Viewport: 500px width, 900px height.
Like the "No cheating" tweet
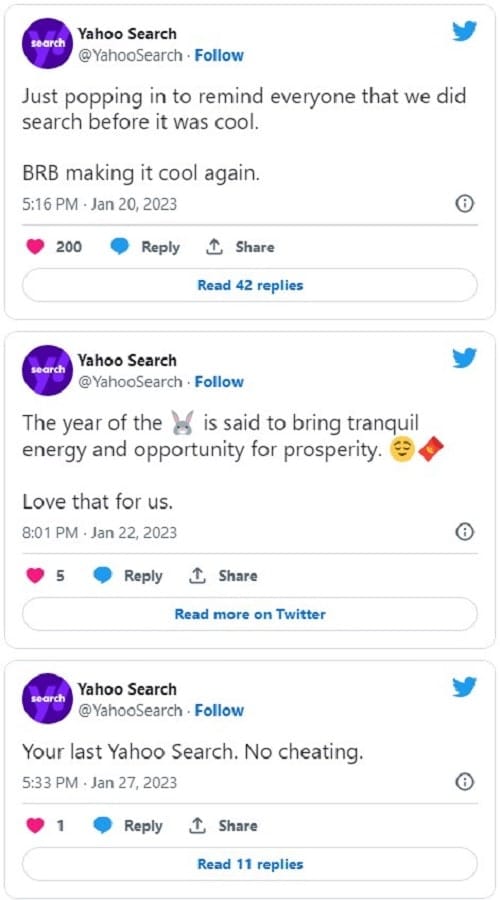click(36, 826)
